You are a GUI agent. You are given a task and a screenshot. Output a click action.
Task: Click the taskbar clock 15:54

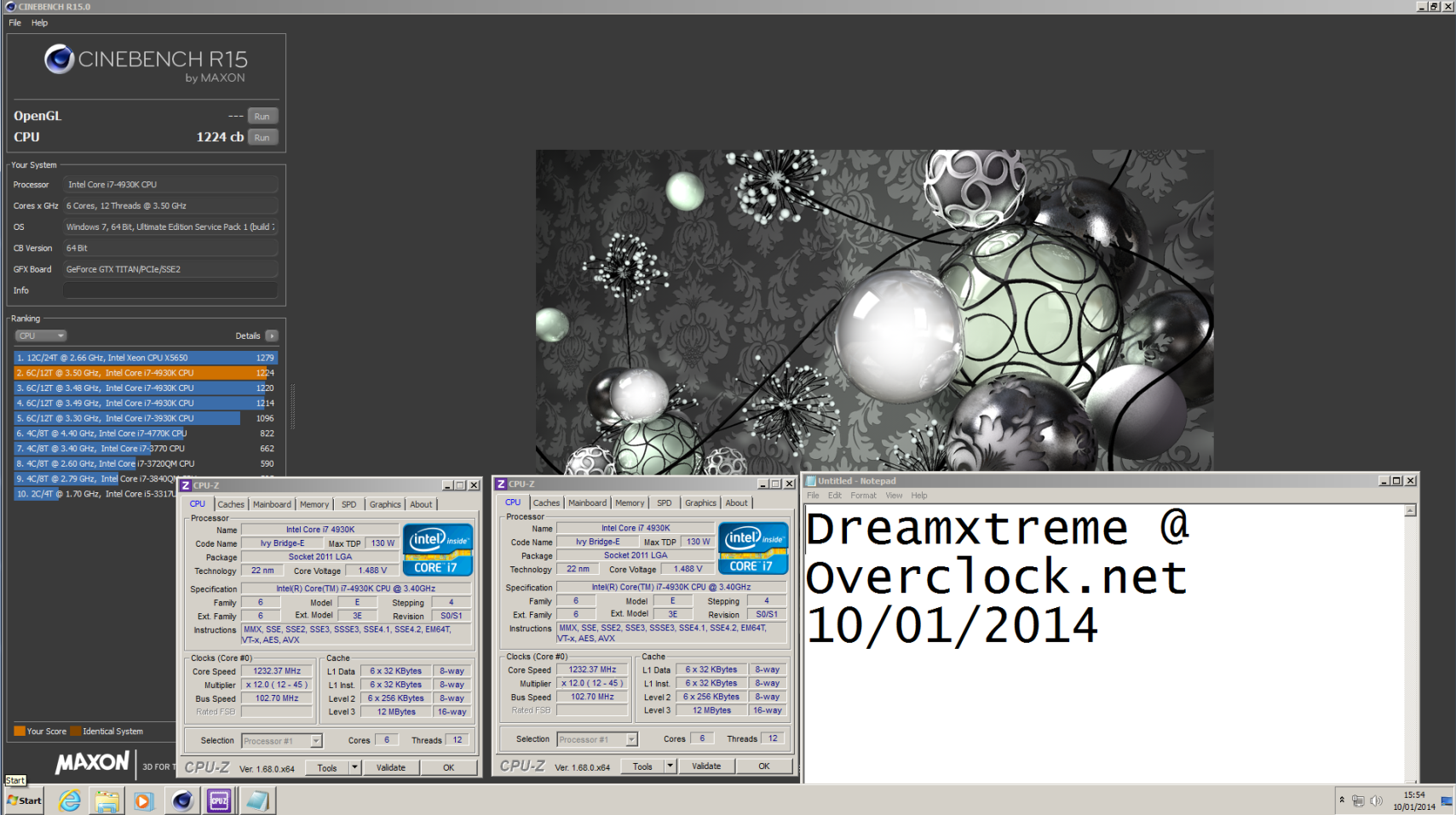(1413, 795)
